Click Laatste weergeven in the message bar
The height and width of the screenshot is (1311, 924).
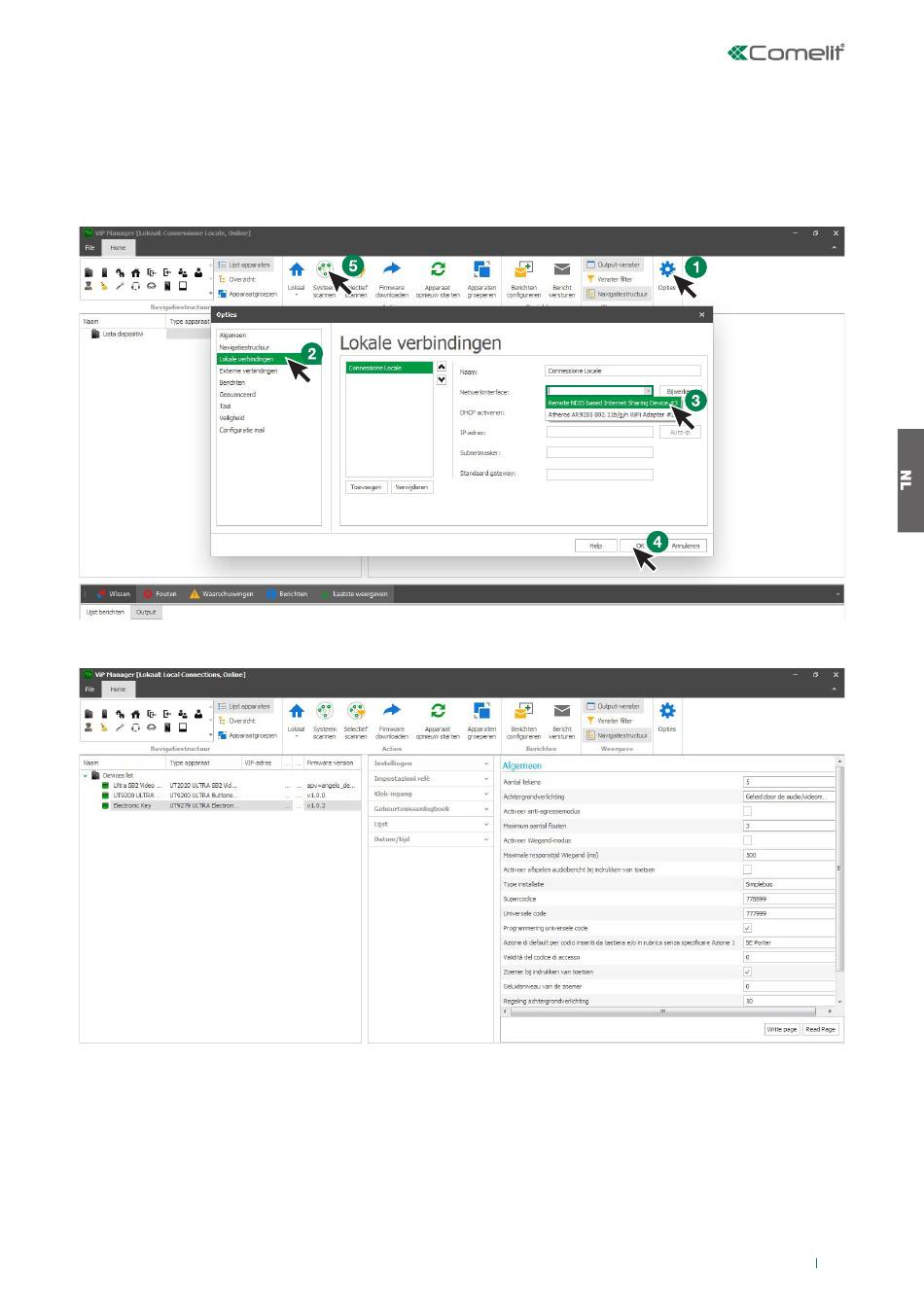pyautogui.click(x=355, y=593)
